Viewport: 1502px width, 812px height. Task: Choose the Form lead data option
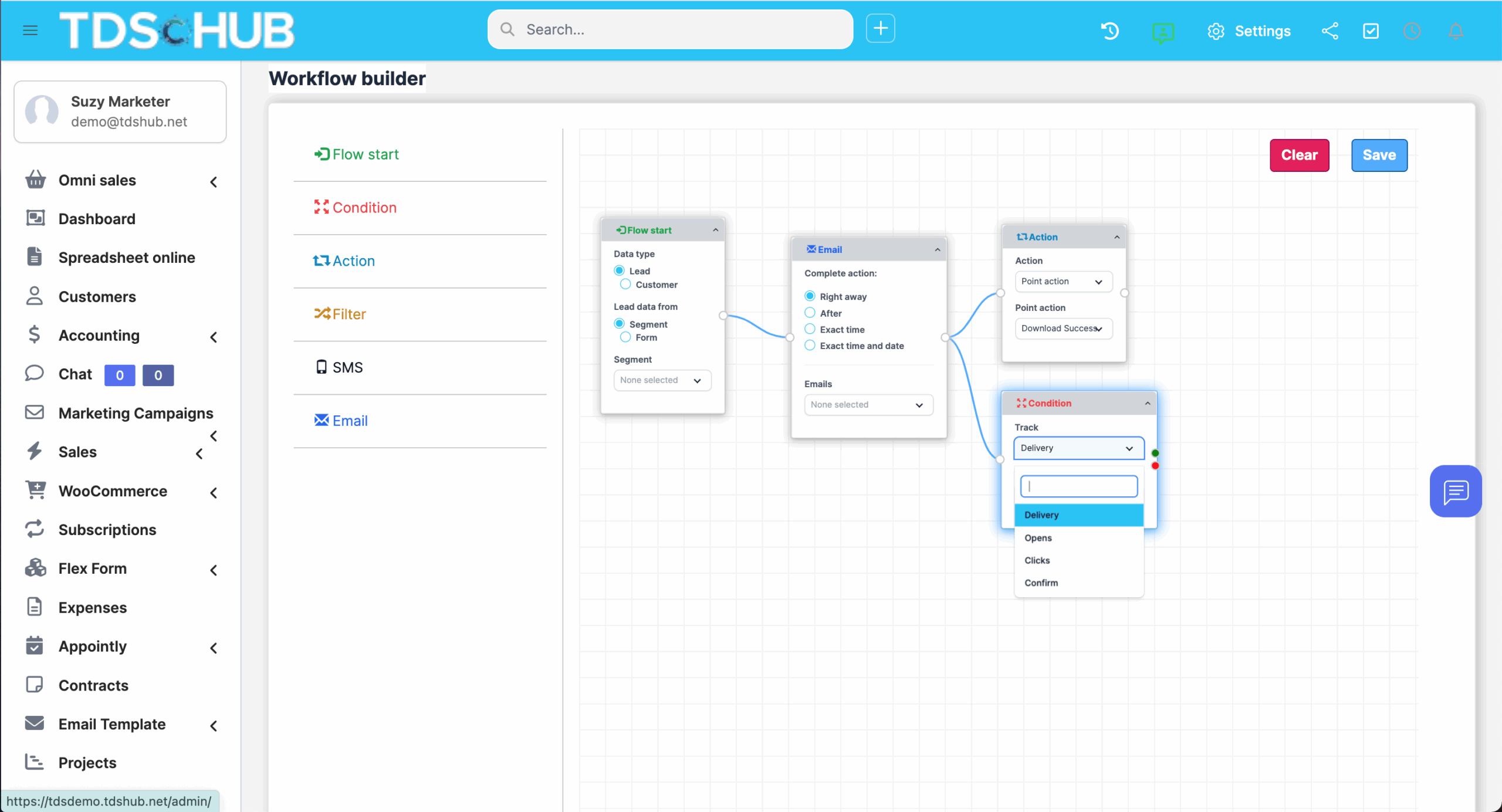[x=625, y=337]
